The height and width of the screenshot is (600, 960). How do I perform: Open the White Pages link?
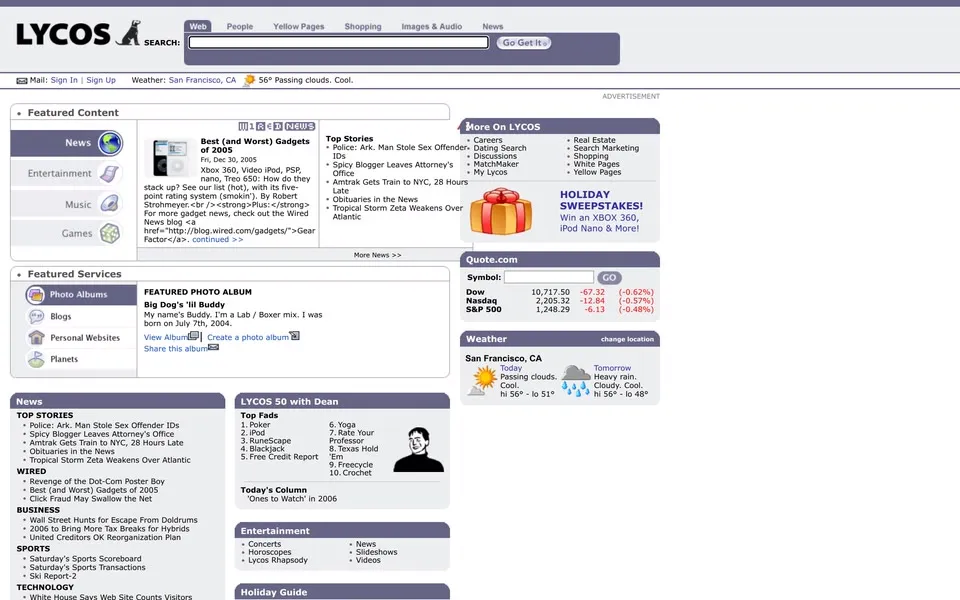coord(596,164)
